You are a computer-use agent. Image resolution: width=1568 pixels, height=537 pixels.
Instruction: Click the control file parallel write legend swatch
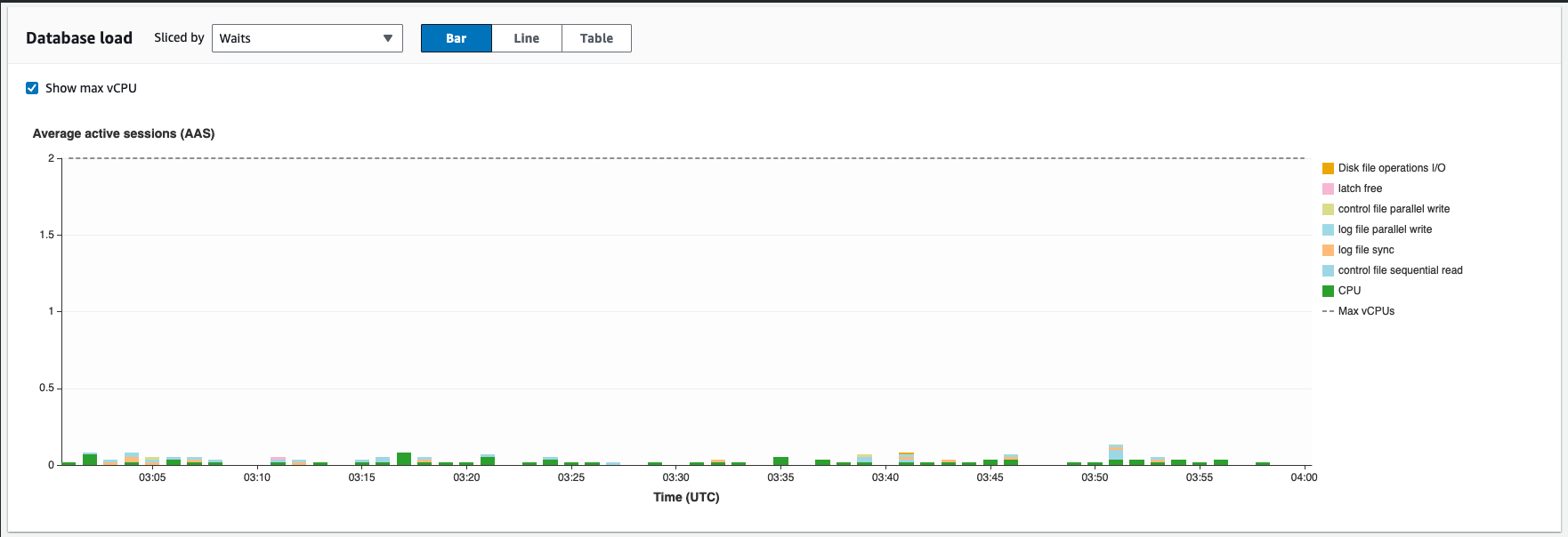(1328, 209)
